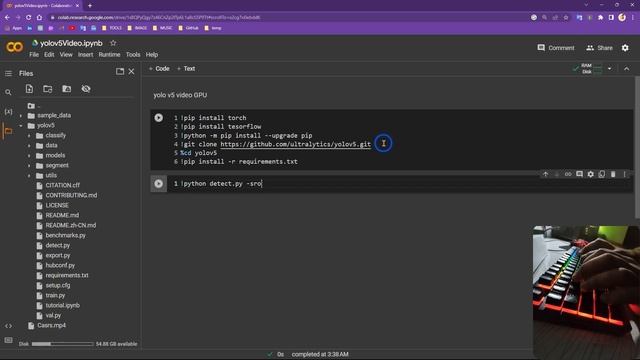Expand the models folder

point(29,156)
